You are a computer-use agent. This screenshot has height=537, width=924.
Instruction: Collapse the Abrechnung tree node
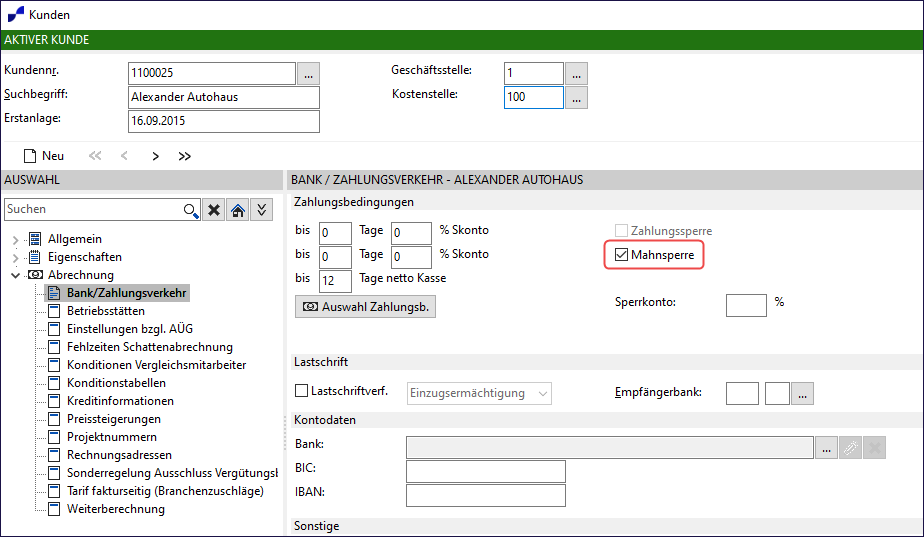pyautogui.click(x=15, y=275)
